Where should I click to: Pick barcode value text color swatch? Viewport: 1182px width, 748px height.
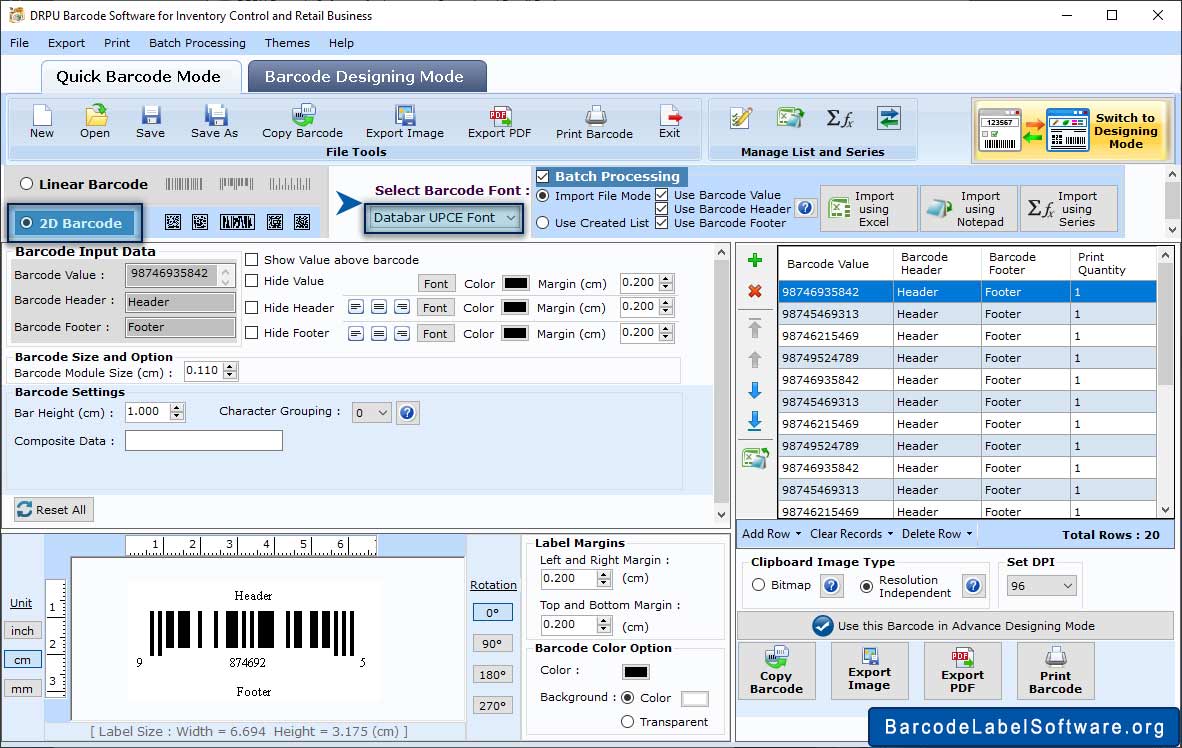point(516,284)
